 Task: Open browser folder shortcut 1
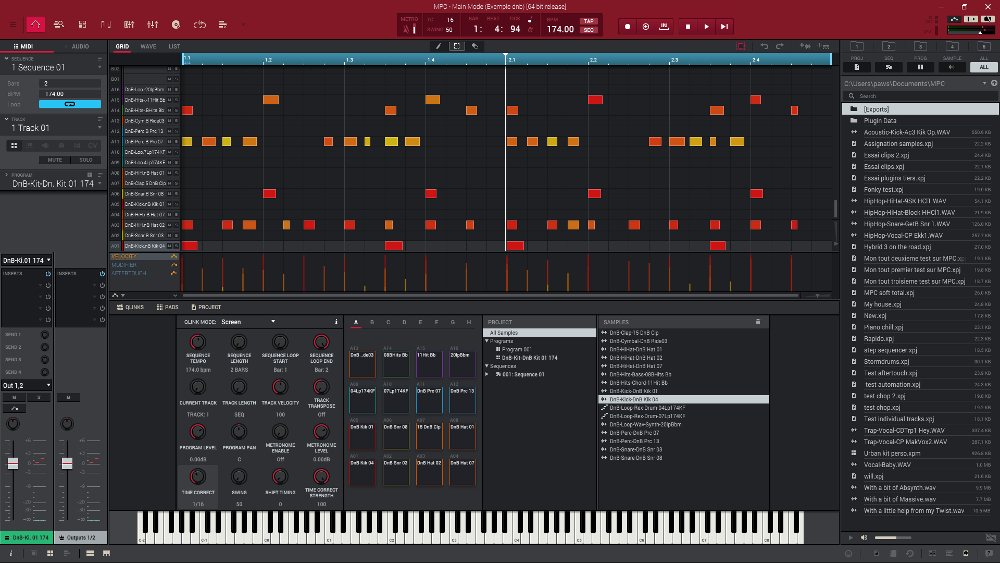857,46
